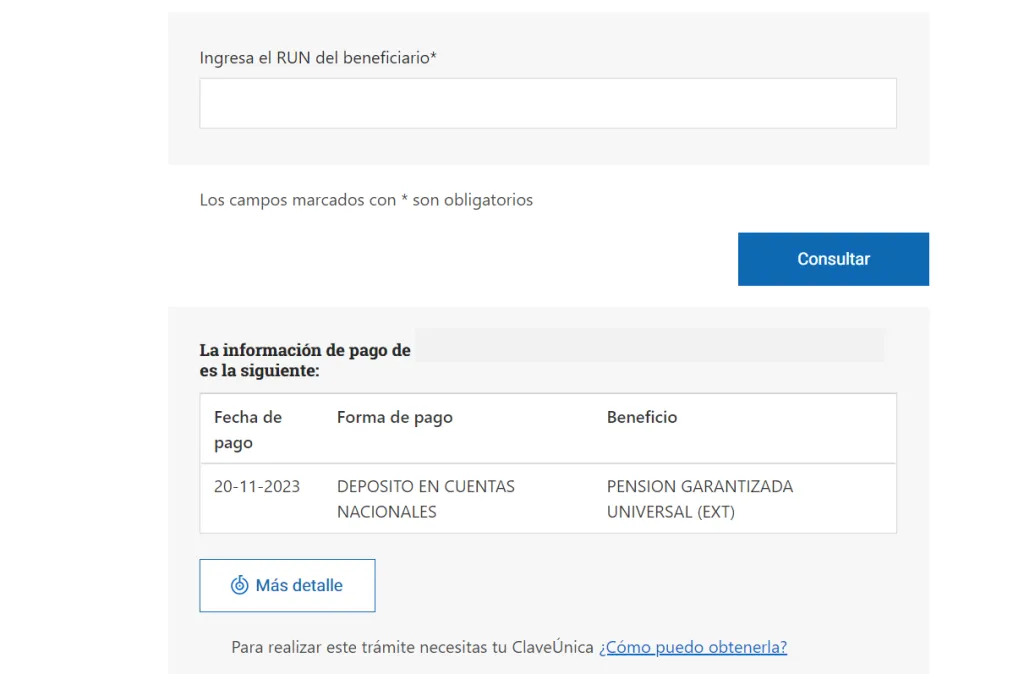
Task: Click 'UNIVERSAL (EXT)' text in the benefit cell
Action: (x=670, y=512)
